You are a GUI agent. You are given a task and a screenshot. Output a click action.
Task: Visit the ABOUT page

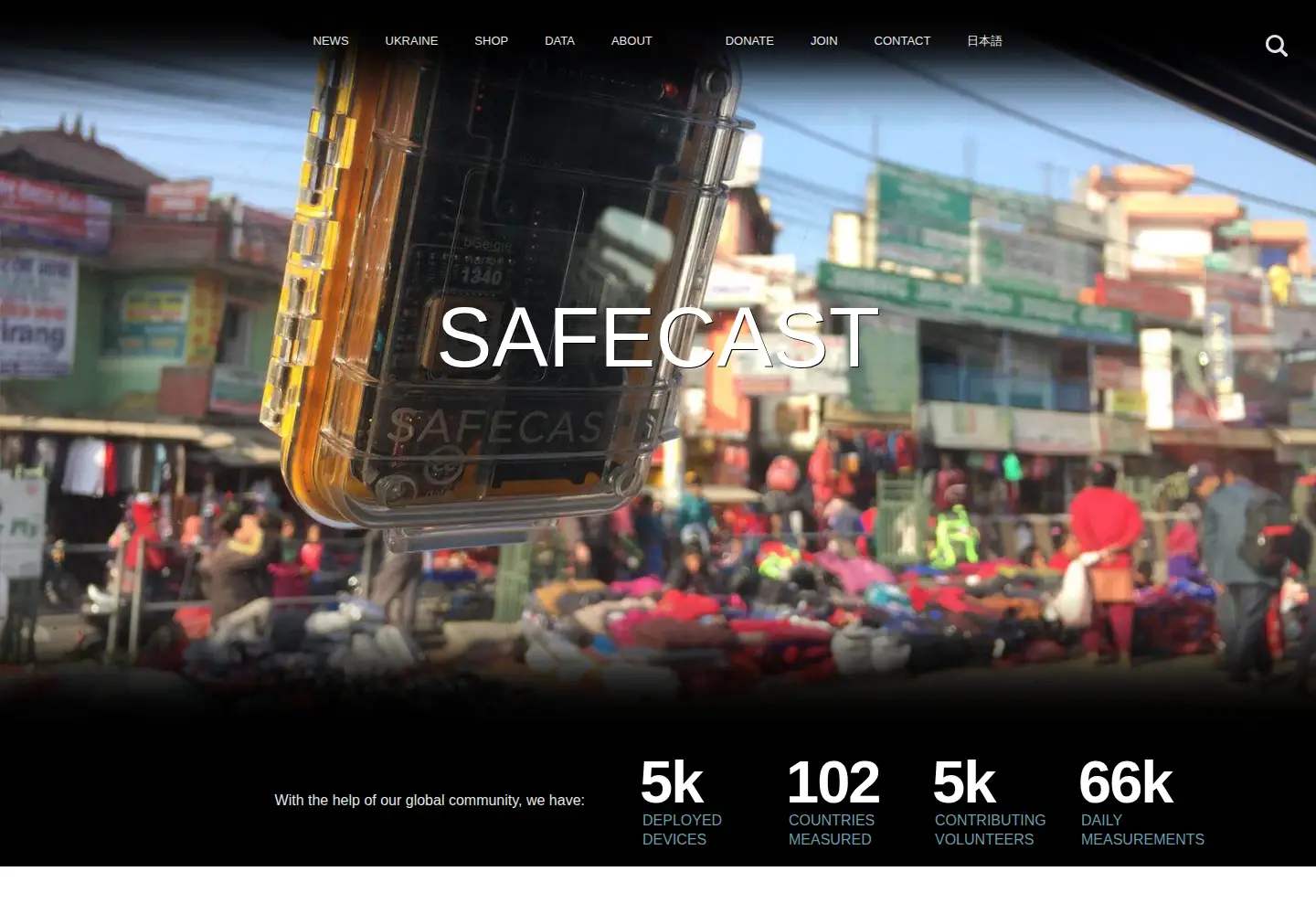(631, 41)
